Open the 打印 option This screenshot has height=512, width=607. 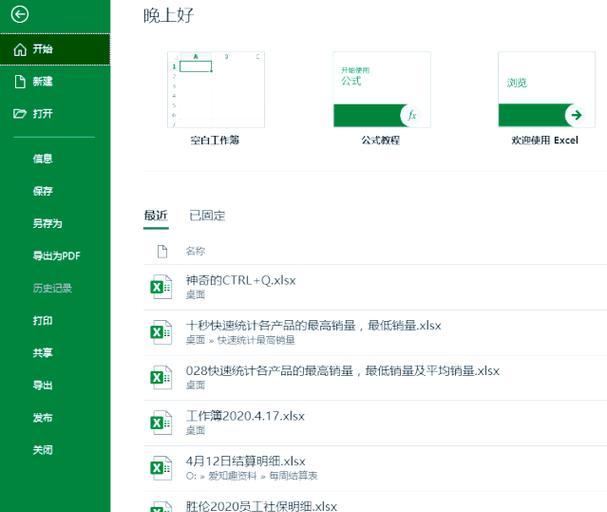(x=43, y=321)
